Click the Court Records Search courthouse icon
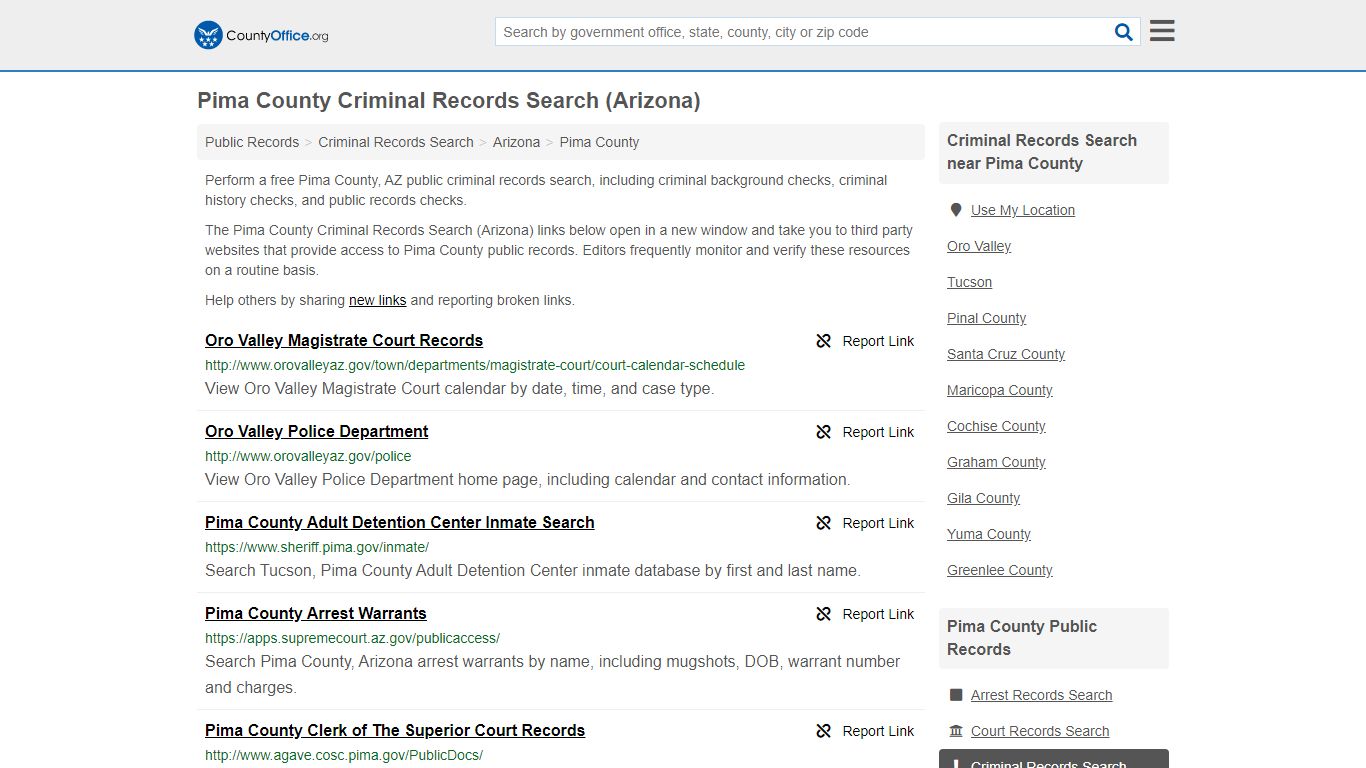This screenshot has width=1366, height=768. pyautogui.click(x=956, y=731)
